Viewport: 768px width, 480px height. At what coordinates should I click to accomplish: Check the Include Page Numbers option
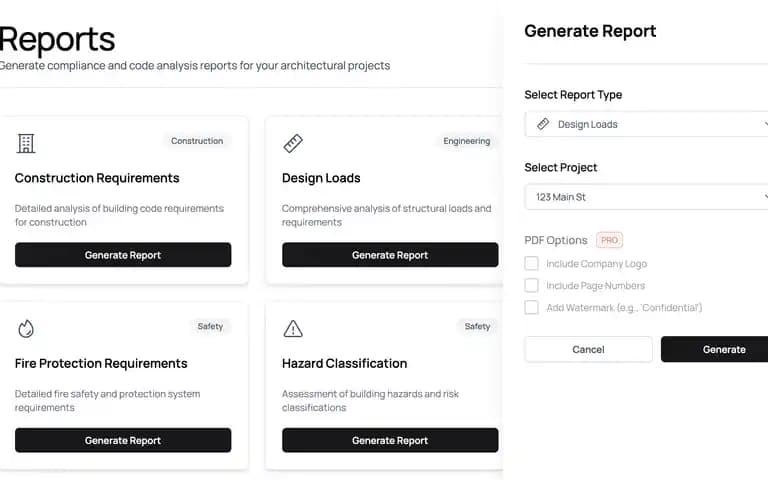pos(531,286)
